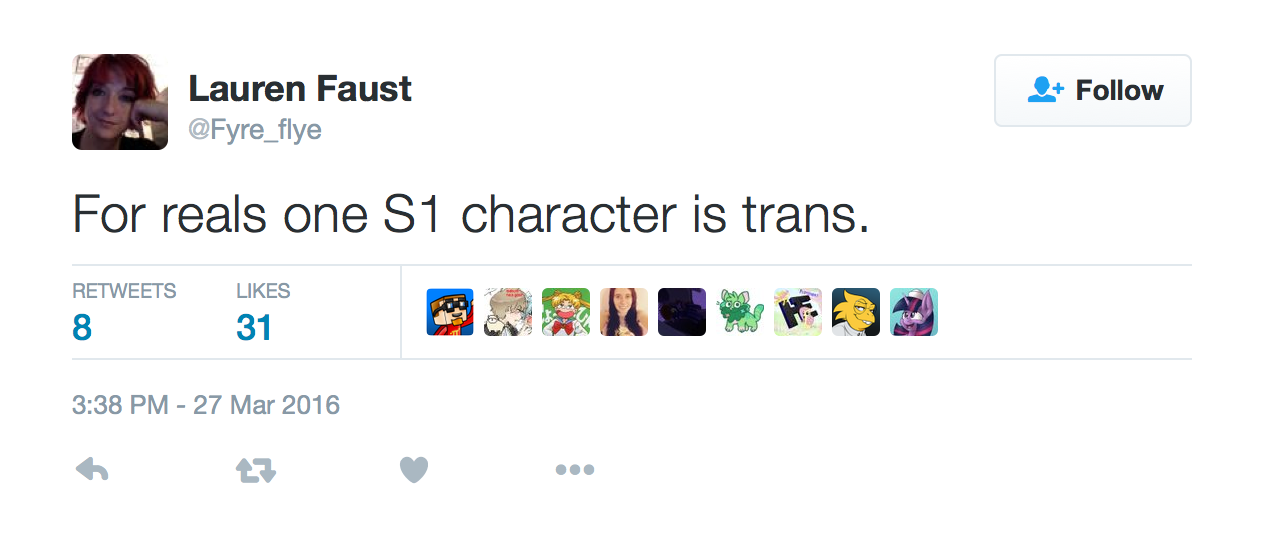Viewport: 1262px width, 542px height.
Task: Click the Lauren Faust display name
Action: 300,89
